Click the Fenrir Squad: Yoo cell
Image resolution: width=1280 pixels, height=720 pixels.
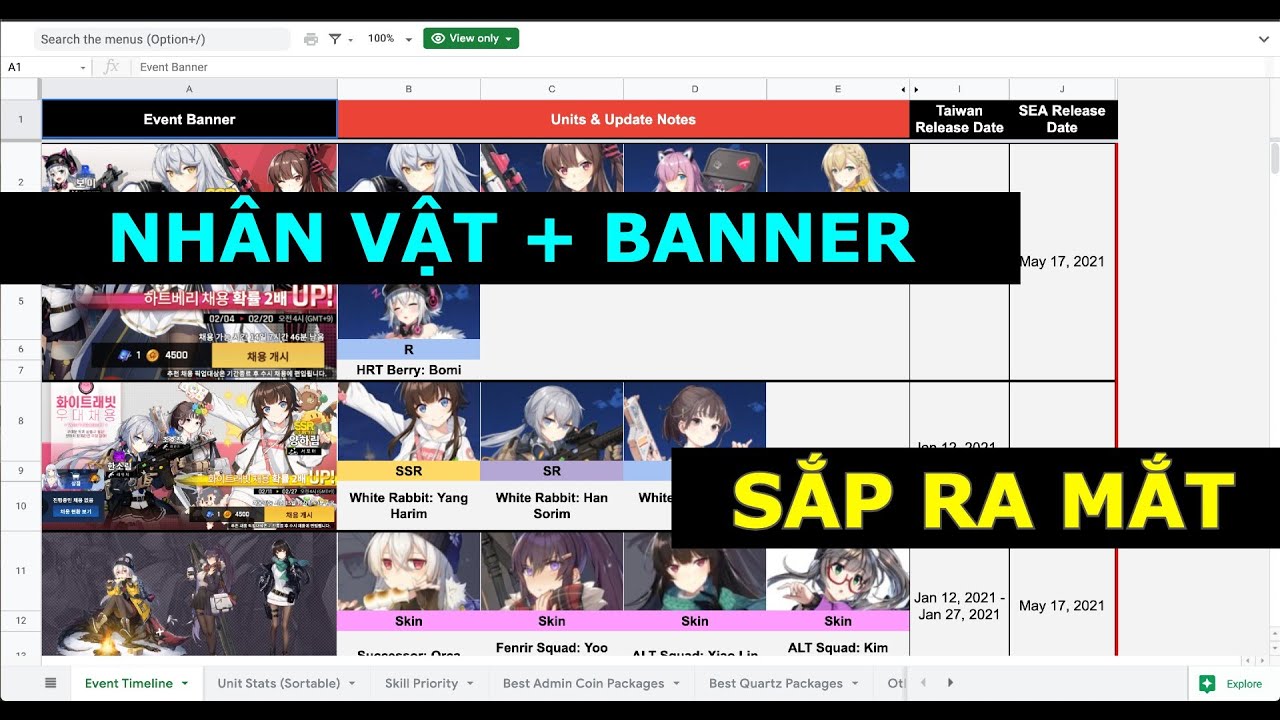tap(552, 646)
